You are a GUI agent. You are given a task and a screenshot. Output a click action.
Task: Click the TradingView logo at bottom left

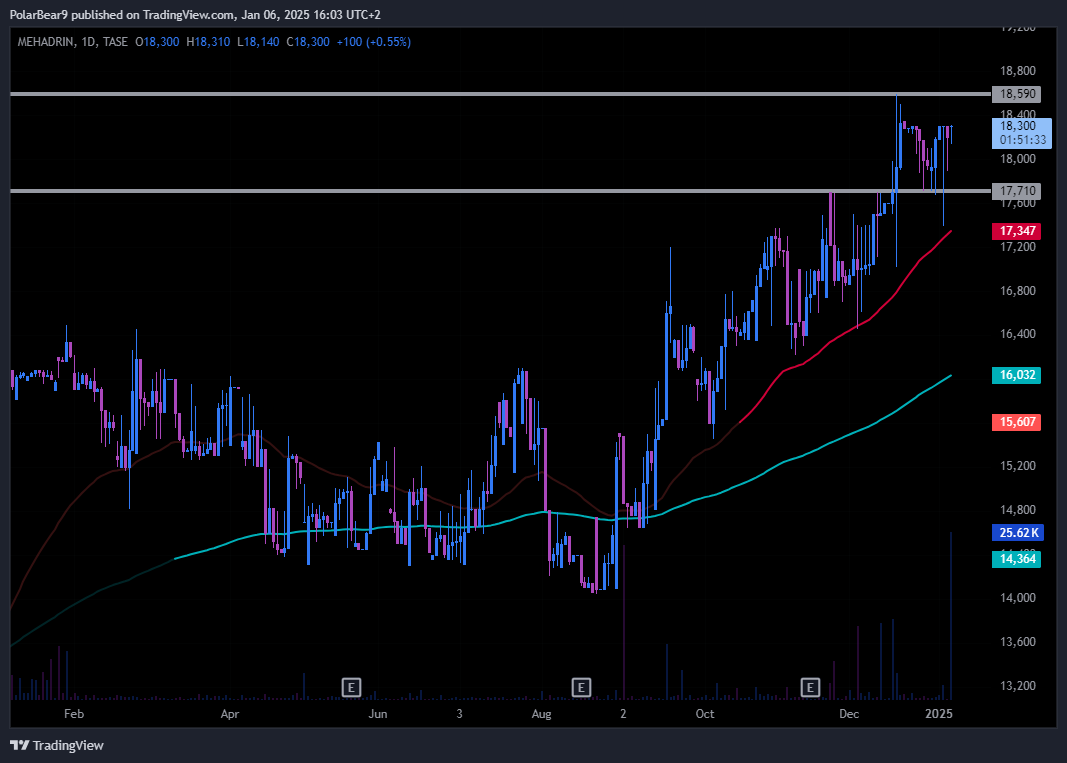click(x=57, y=745)
